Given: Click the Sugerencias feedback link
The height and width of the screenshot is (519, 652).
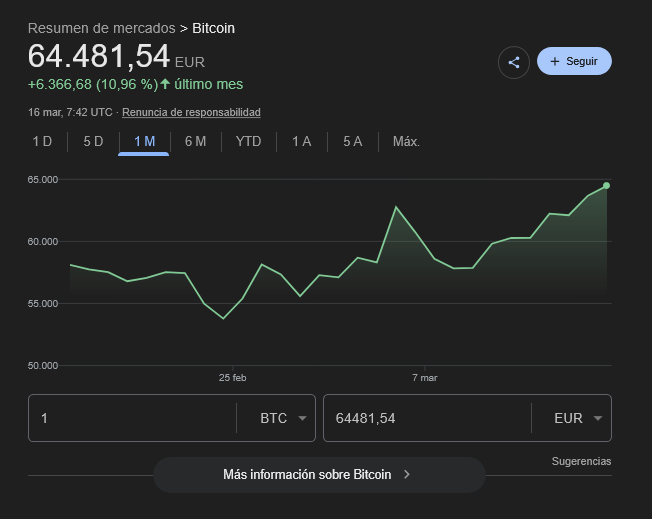Looking at the screenshot, I should click(581, 461).
